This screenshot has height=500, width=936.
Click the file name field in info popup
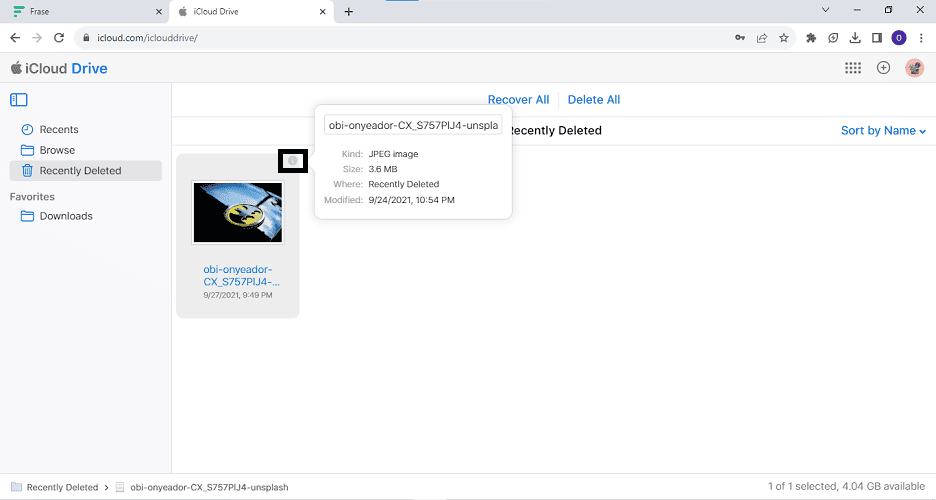click(x=413, y=126)
